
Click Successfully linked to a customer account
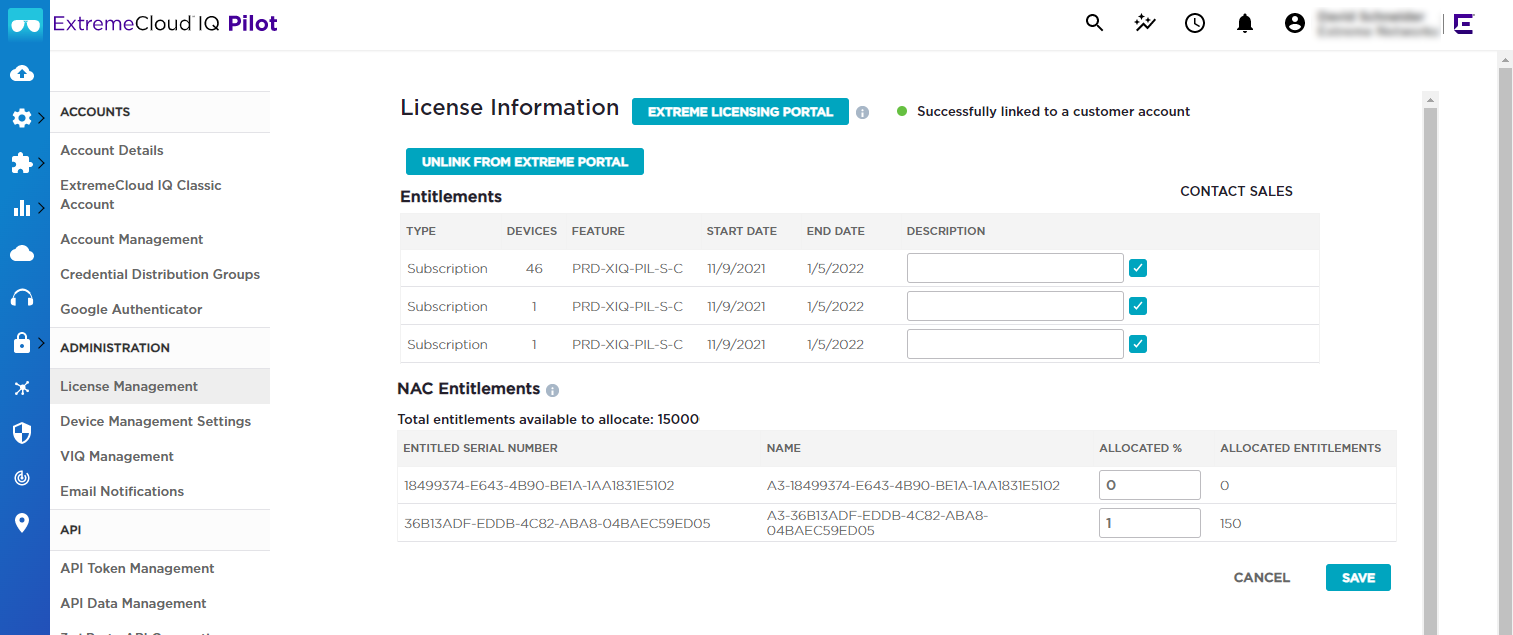pos(1053,112)
